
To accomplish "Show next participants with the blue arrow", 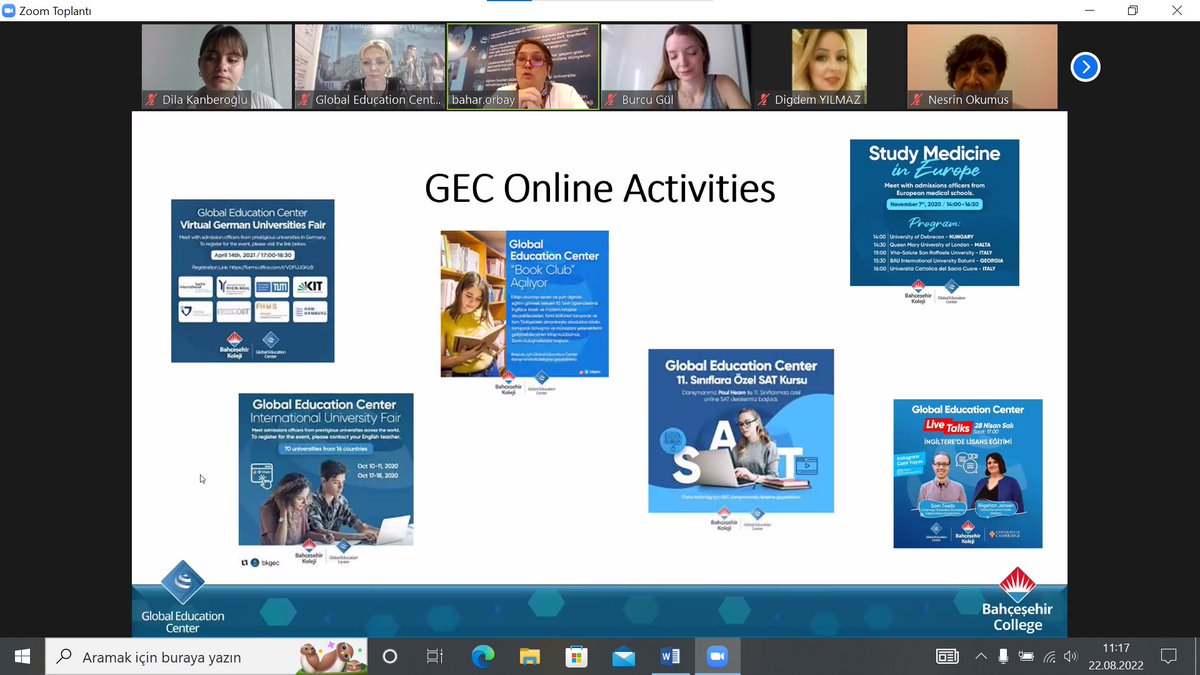I will tap(1085, 67).
